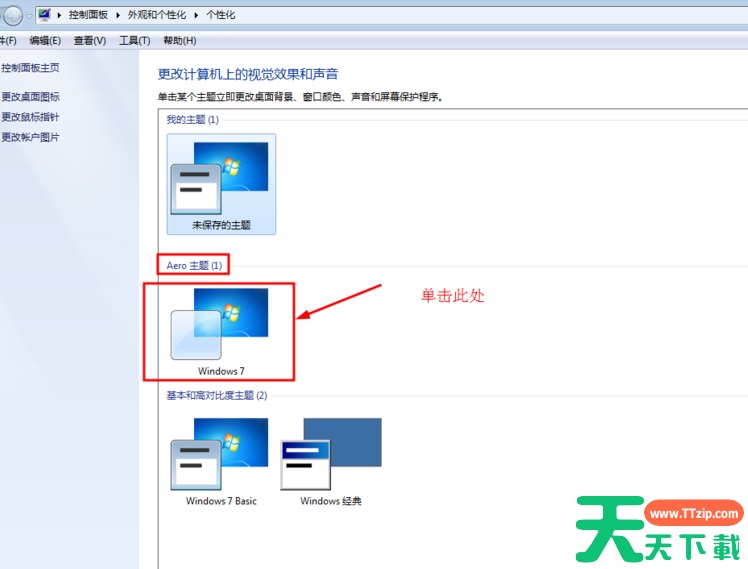Screen dimensions: 748x569
Task: Select 个性化 breadcrumb item
Action: [x=220, y=15]
